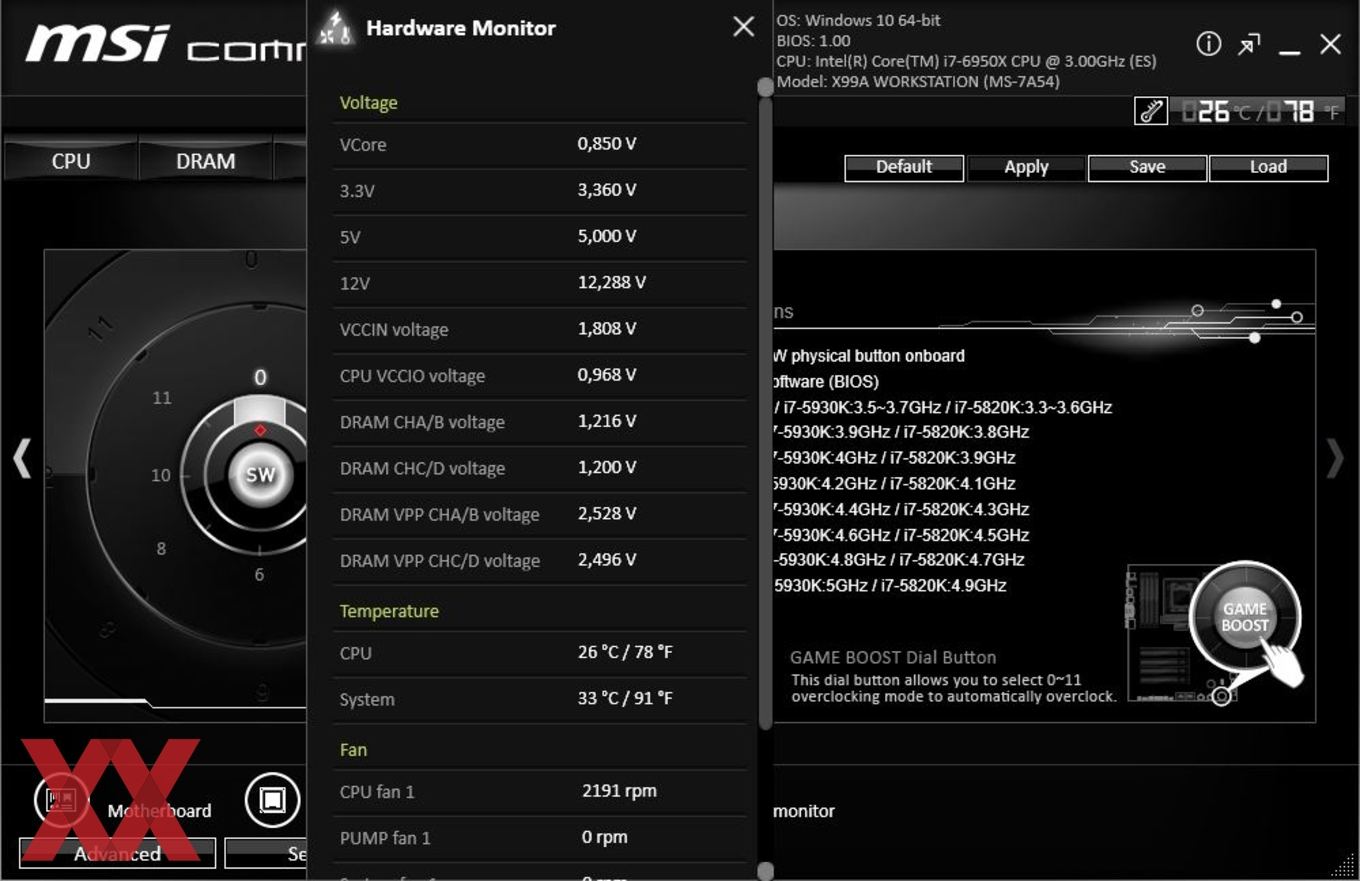Go to previous page with left arrow
The width and height of the screenshot is (1360, 881).
coord(21,458)
